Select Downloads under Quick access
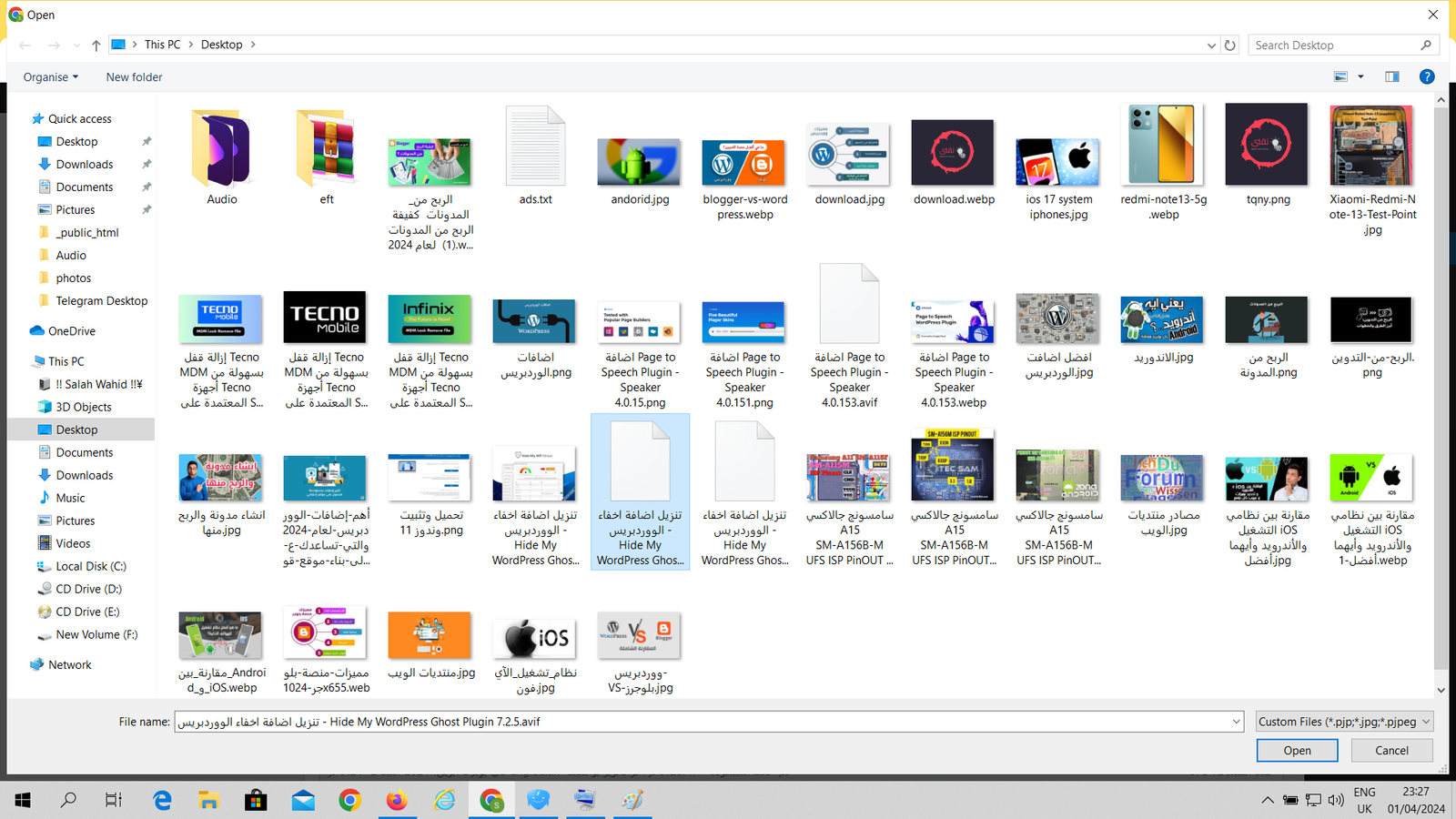Screen dimensions: 1456x819 (84, 165)
